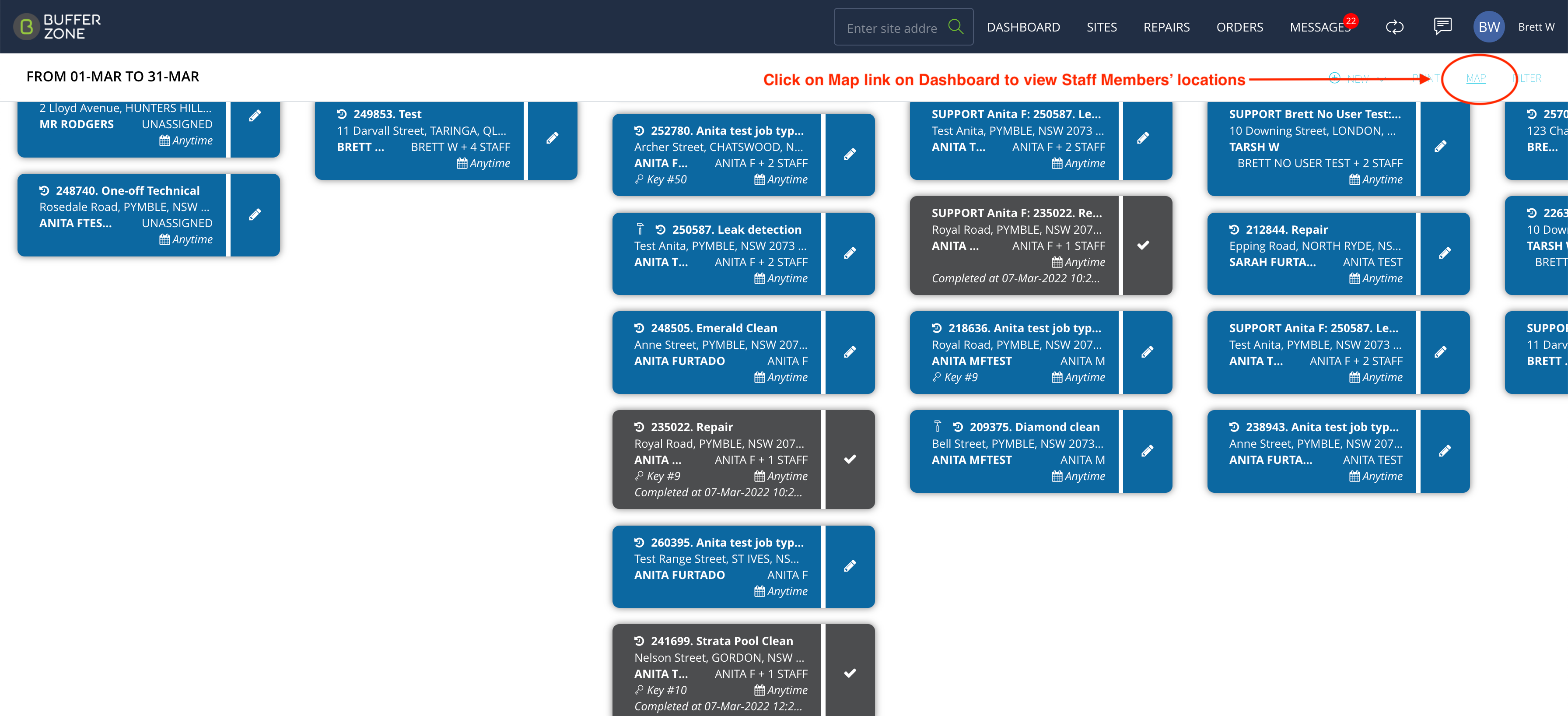The width and height of the screenshot is (1568, 716).
Task: Select the 248505 Emerald Clean title
Action: tap(714, 328)
